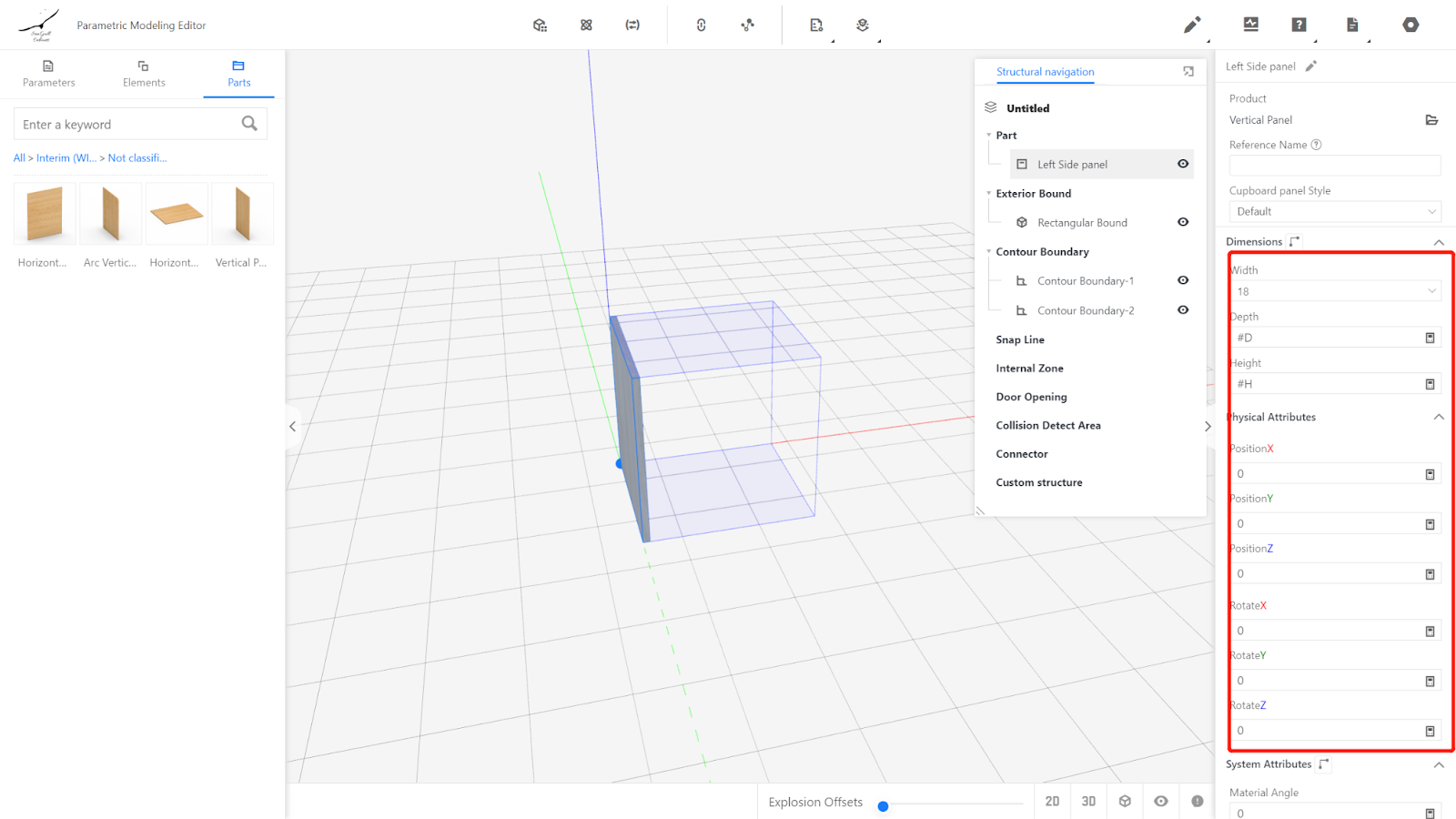Switch to the Parameters tab
Viewport: 1456px width, 819px height.
click(x=49, y=73)
